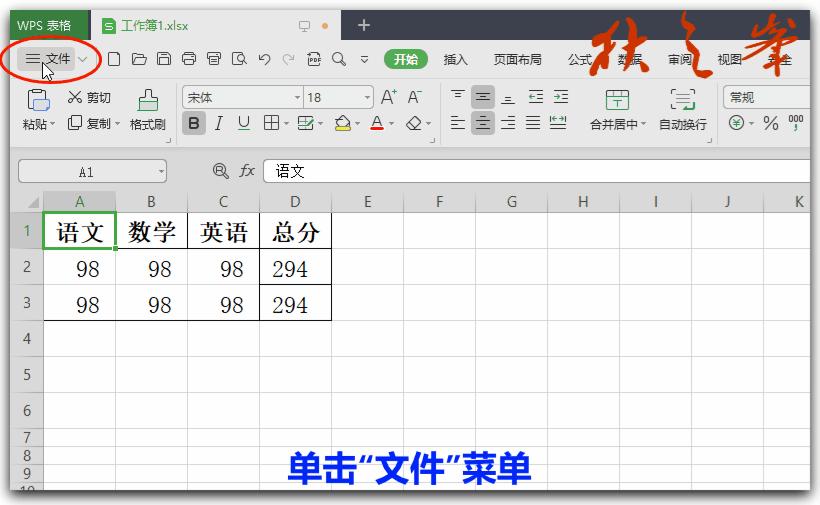
Task: Export to PDF icon
Action: pyautogui.click(x=314, y=59)
